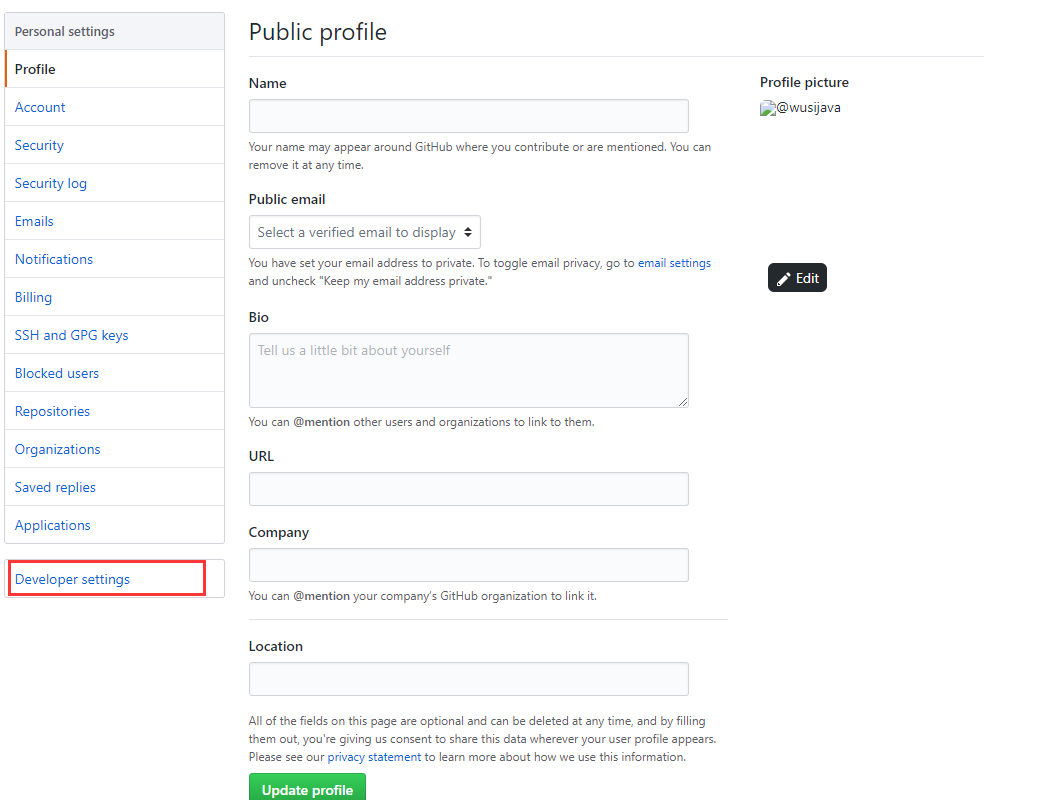Click the green Update profile button
The image size is (1045, 800).
point(307,788)
